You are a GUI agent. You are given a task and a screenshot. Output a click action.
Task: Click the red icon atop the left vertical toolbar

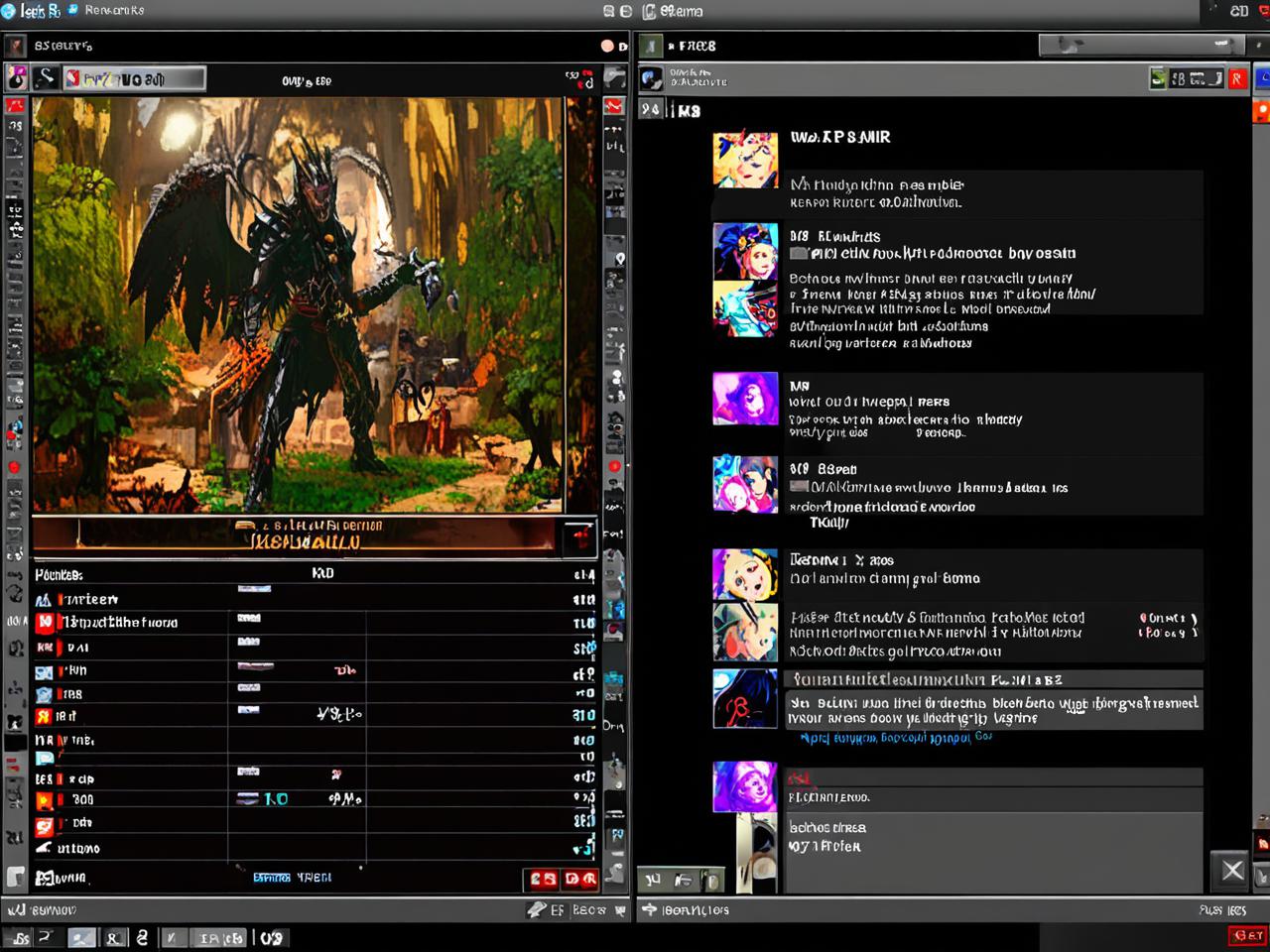pos(15,105)
